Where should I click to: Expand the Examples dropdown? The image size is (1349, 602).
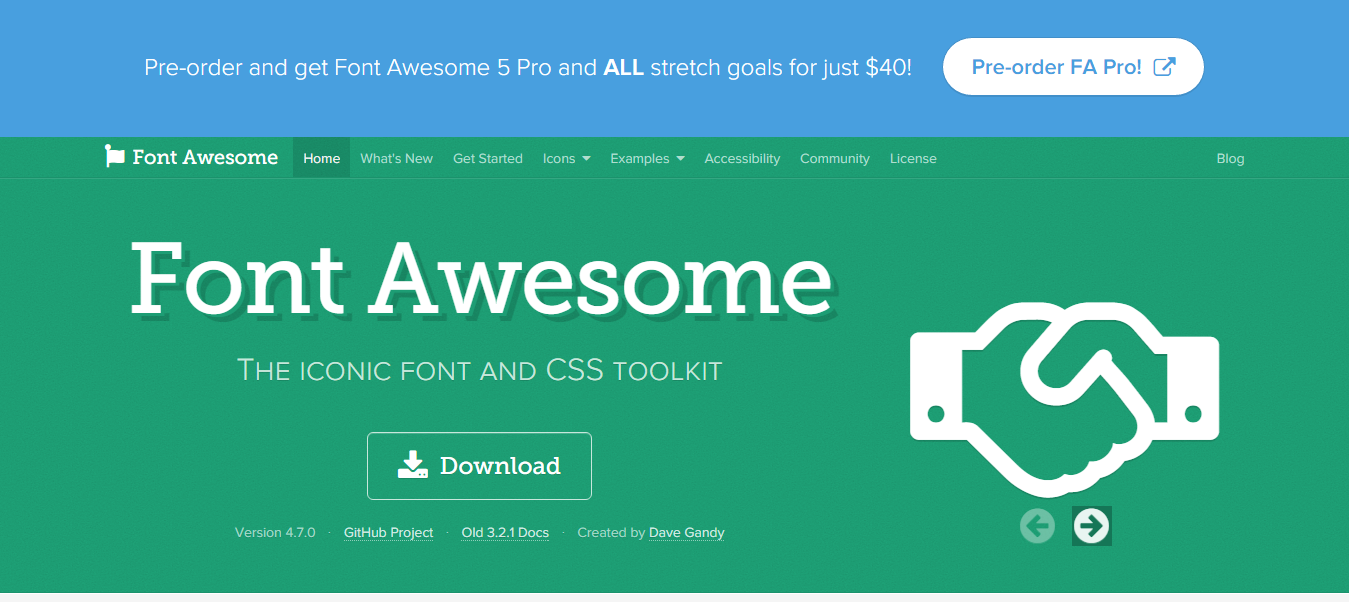(647, 158)
